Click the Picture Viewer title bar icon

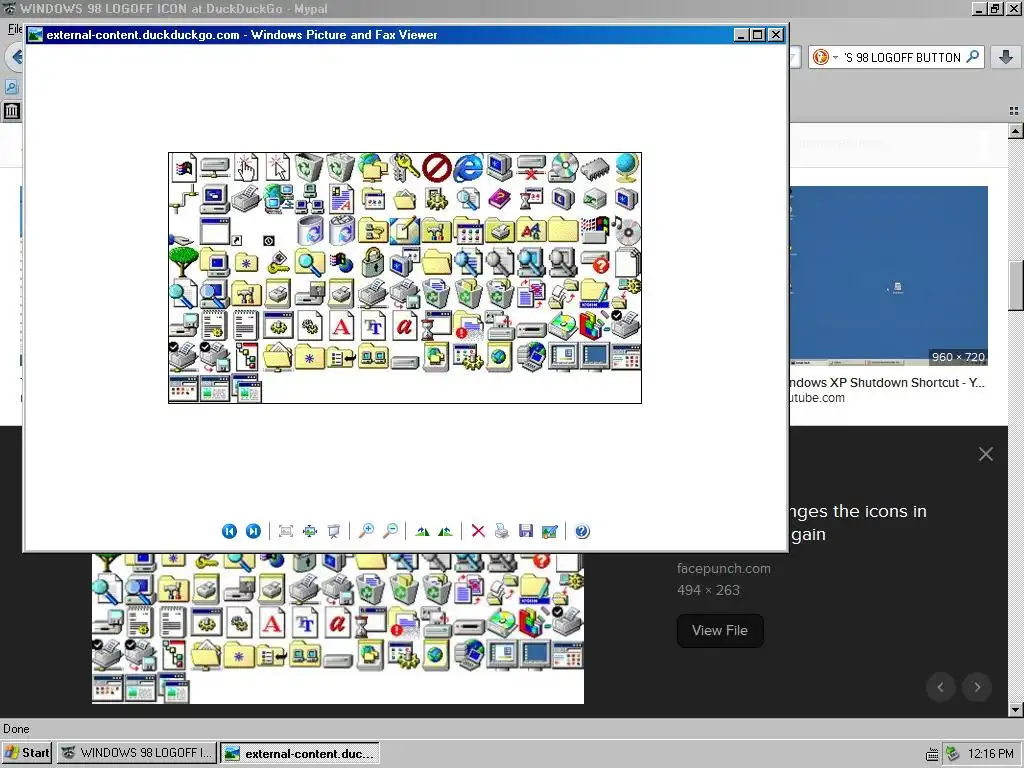(x=35, y=35)
